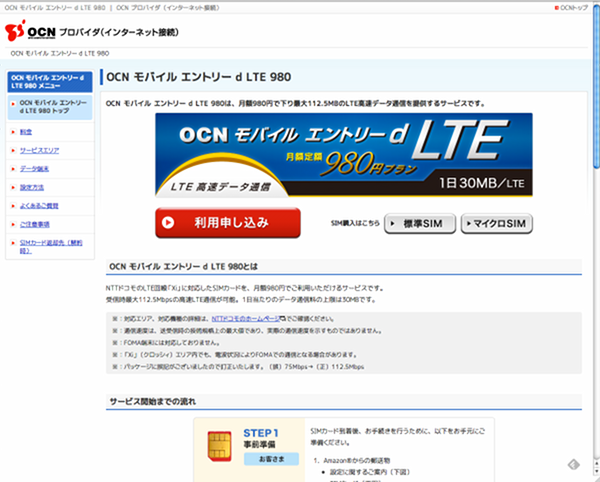This screenshot has height=482, width=600.
Task: Click the red square icon before OCNトップ
Action: [x=557, y=8]
